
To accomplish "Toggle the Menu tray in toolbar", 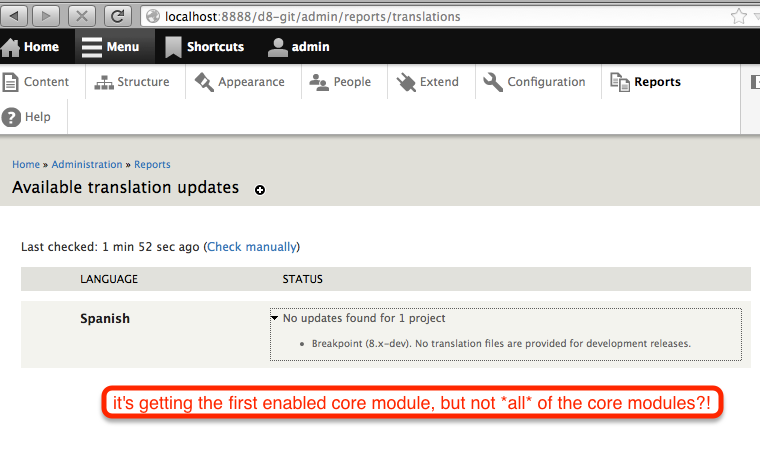I will pos(115,47).
